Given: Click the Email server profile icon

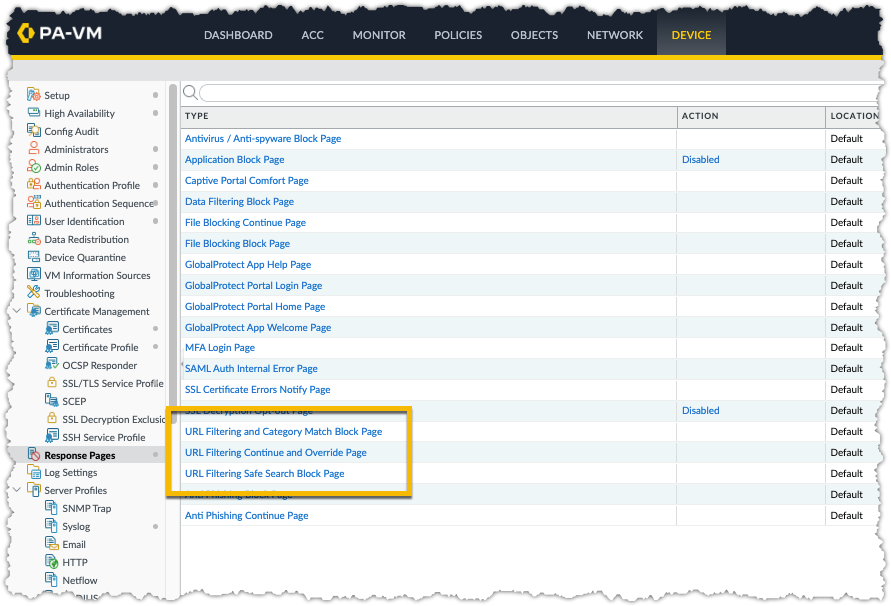Looking at the screenshot, I should click(53, 544).
